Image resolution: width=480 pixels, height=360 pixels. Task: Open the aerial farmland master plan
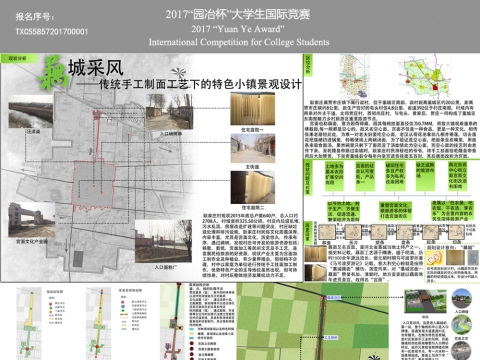(x=313, y=321)
